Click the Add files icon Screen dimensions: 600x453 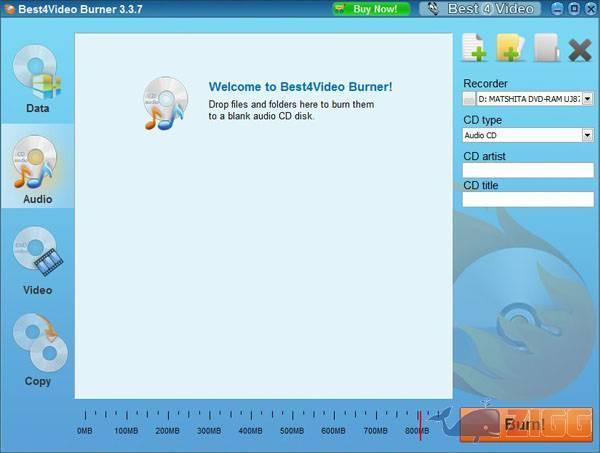point(474,48)
